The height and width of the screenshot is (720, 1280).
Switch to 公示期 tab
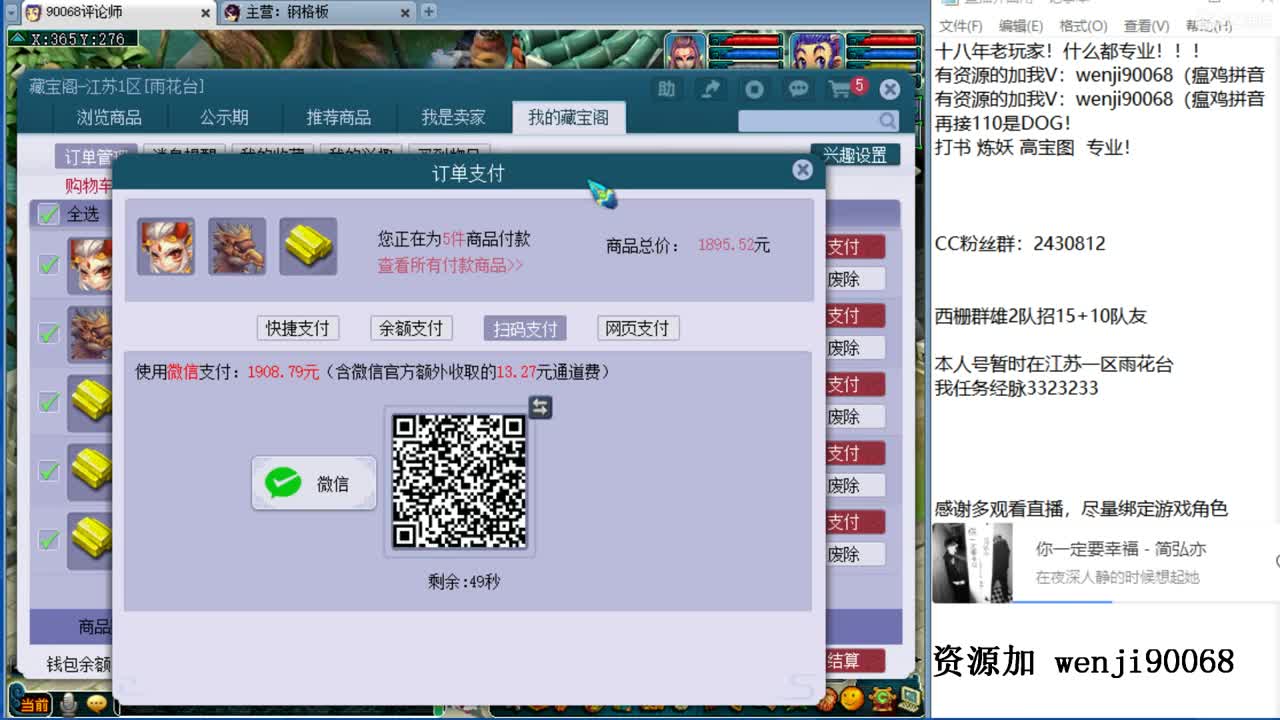coord(224,118)
